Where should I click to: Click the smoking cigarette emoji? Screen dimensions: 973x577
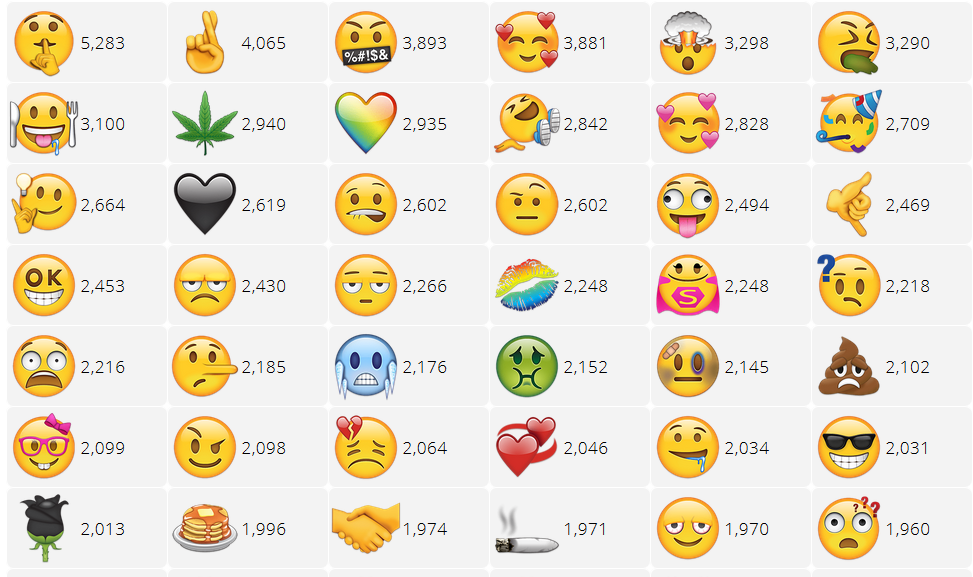click(x=527, y=531)
